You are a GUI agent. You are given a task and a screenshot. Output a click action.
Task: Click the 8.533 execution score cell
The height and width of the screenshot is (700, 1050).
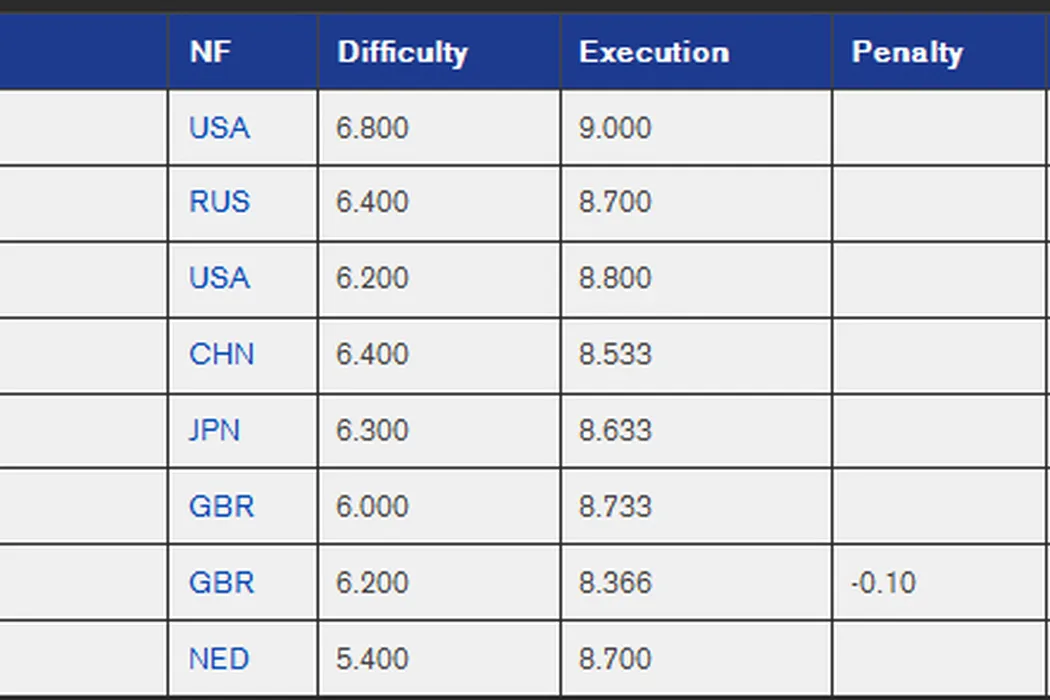tap(615, 354)
